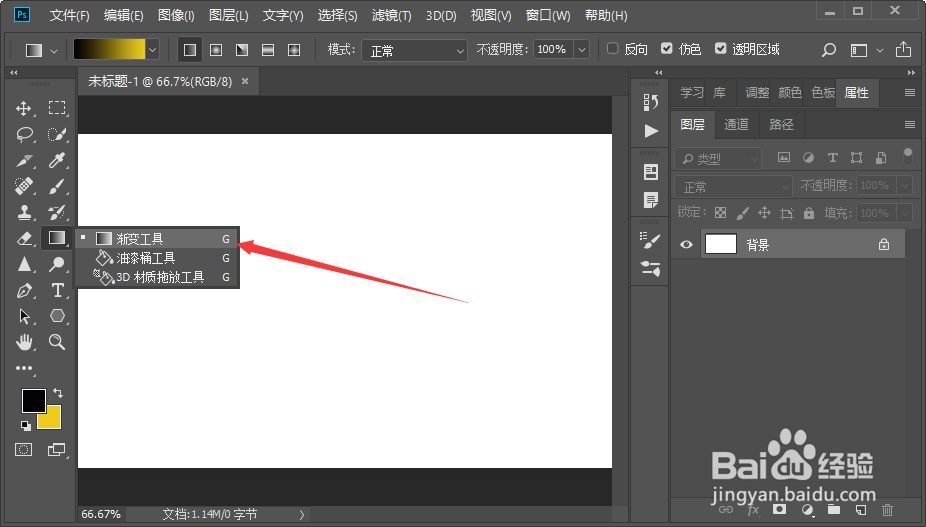Swap foreground and background colors
926x527 pixels.
(58, 392)
